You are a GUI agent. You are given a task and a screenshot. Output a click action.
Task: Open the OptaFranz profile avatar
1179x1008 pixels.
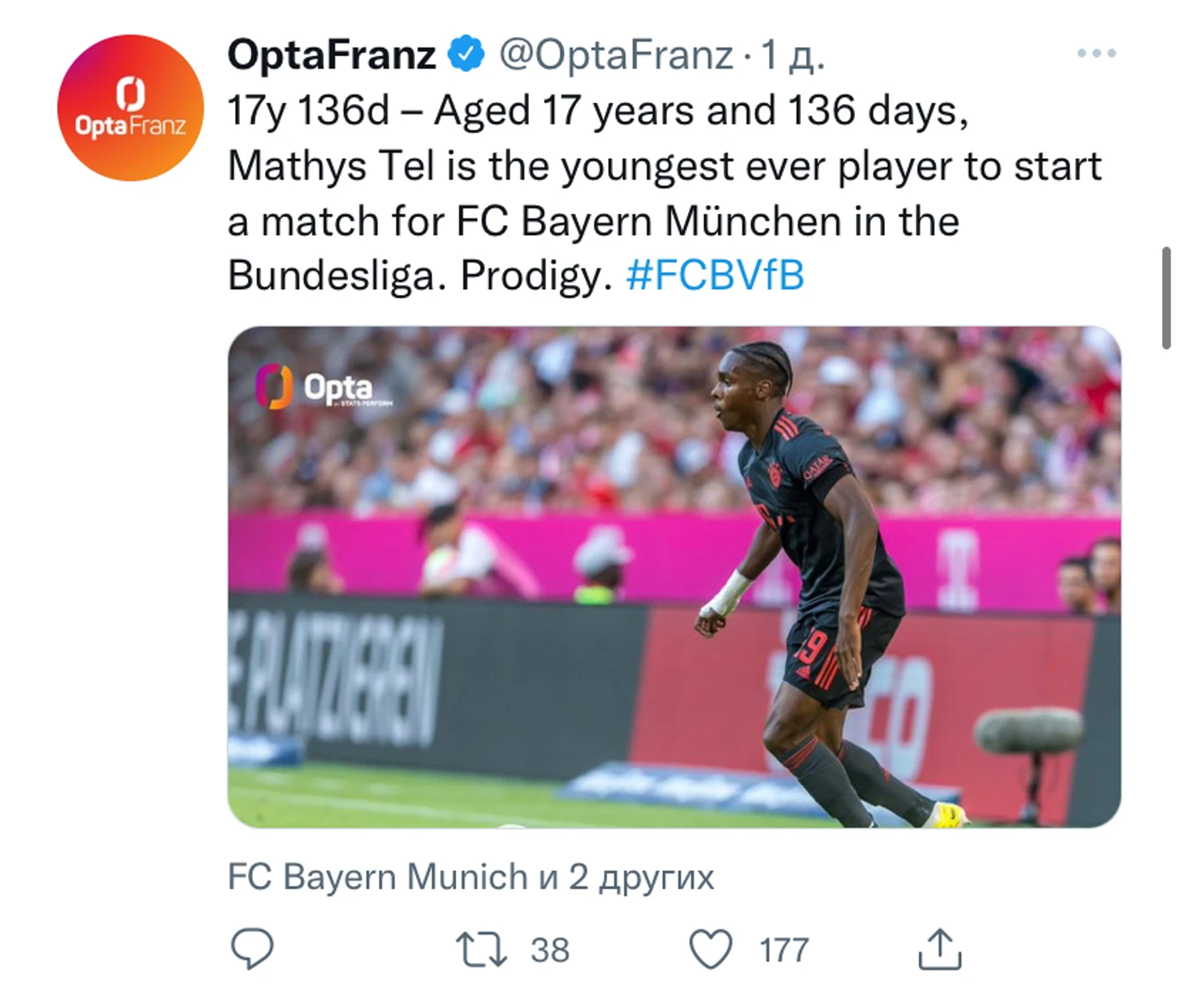click(130, 107)
